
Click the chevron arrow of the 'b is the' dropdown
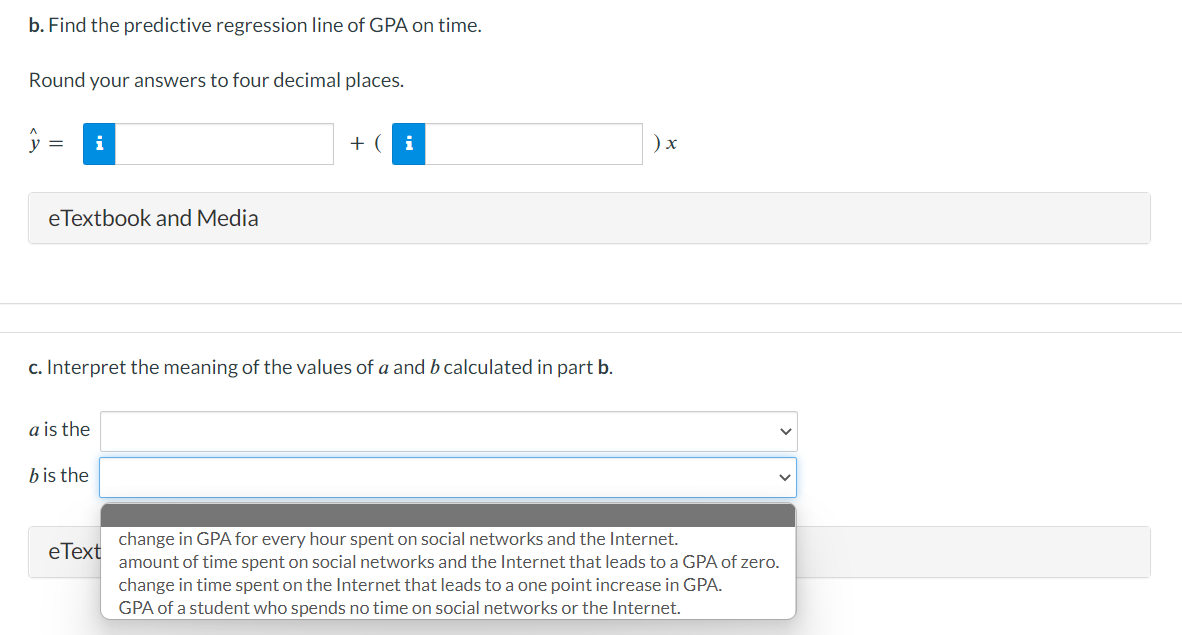pyautogui.click(x=785, y=477)
